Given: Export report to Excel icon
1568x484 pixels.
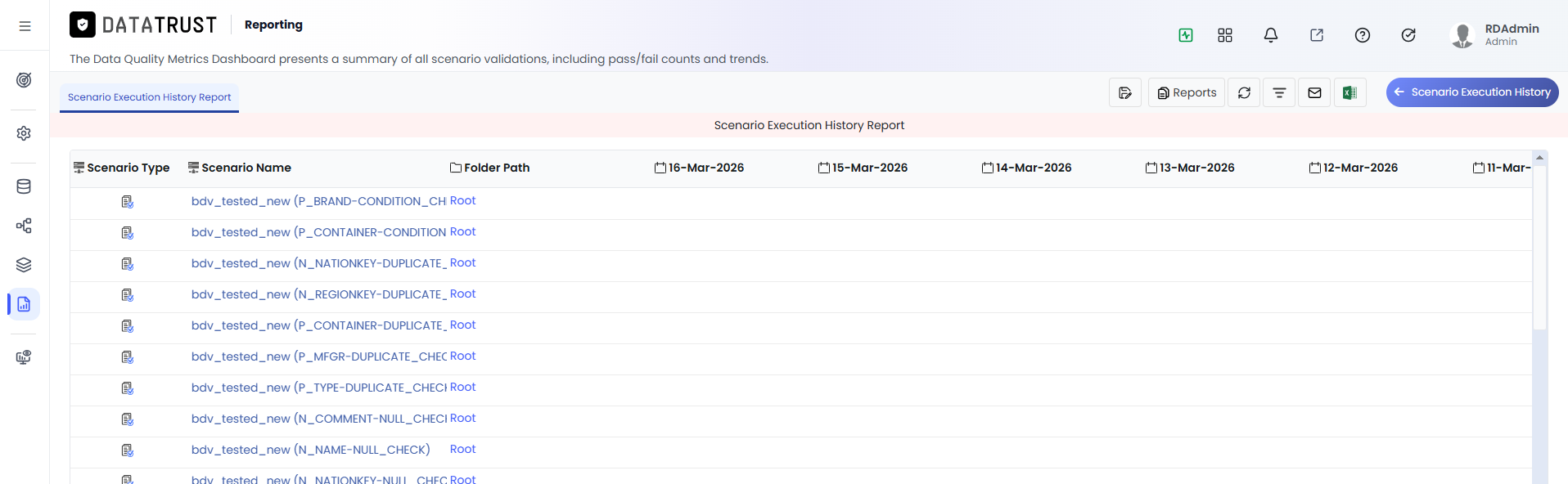Looking at the screenshot, I should (x=1350, y=92).
